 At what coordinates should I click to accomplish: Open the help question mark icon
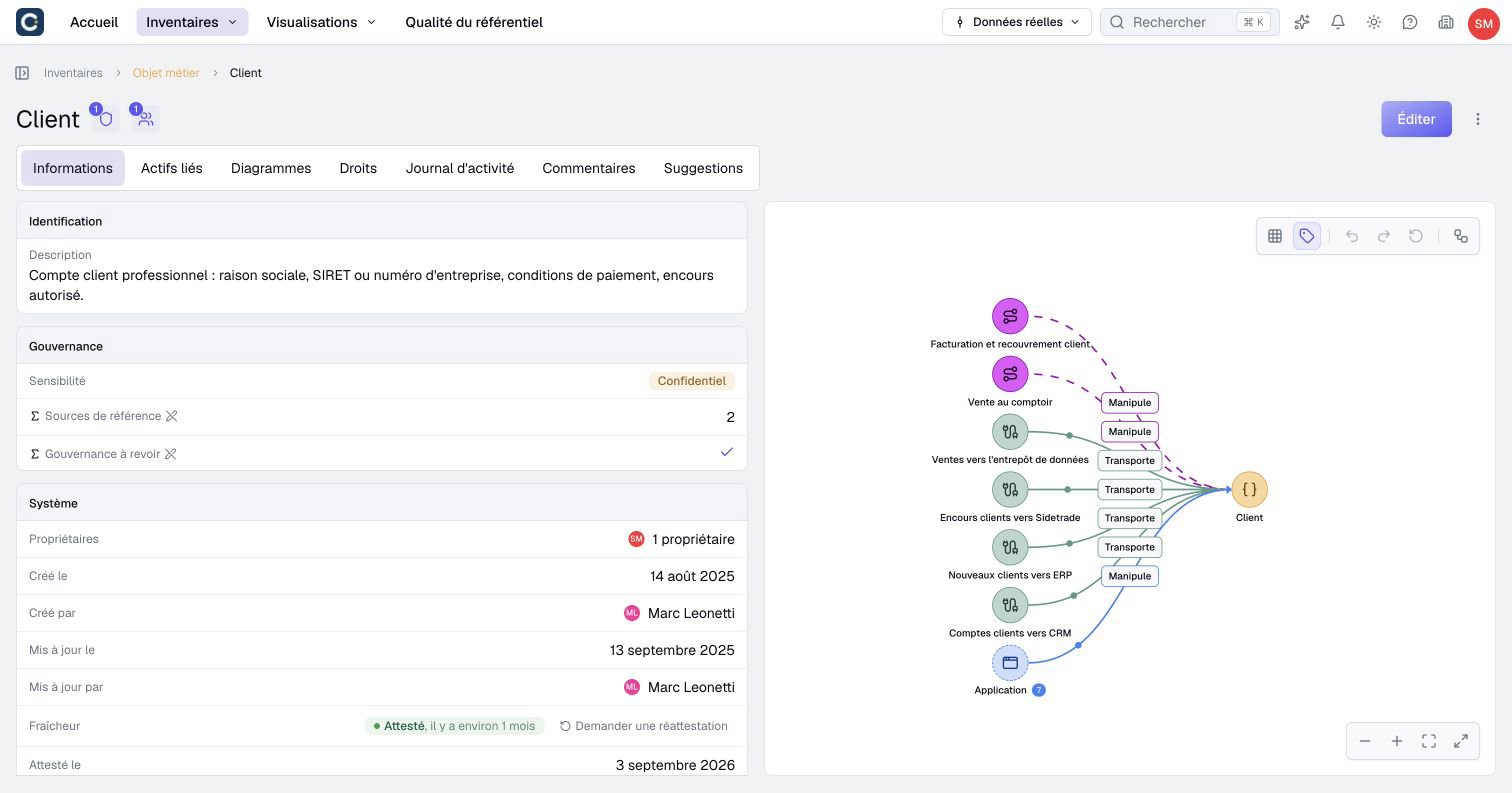pos(1410,22)
